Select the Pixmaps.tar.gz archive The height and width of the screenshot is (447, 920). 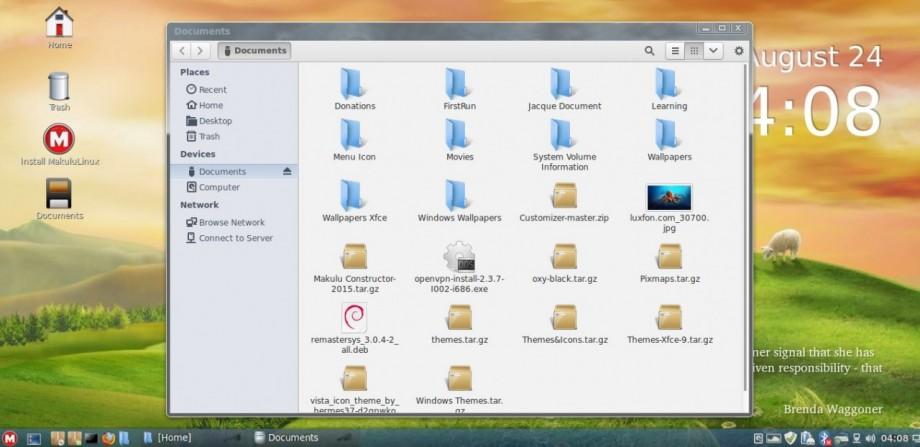669,263
